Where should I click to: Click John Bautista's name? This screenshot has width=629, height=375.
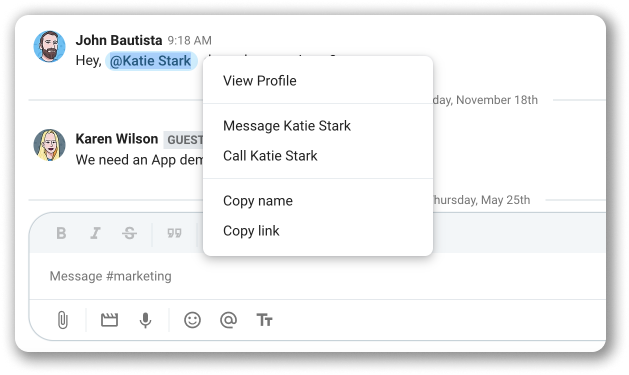click(119, 40)
